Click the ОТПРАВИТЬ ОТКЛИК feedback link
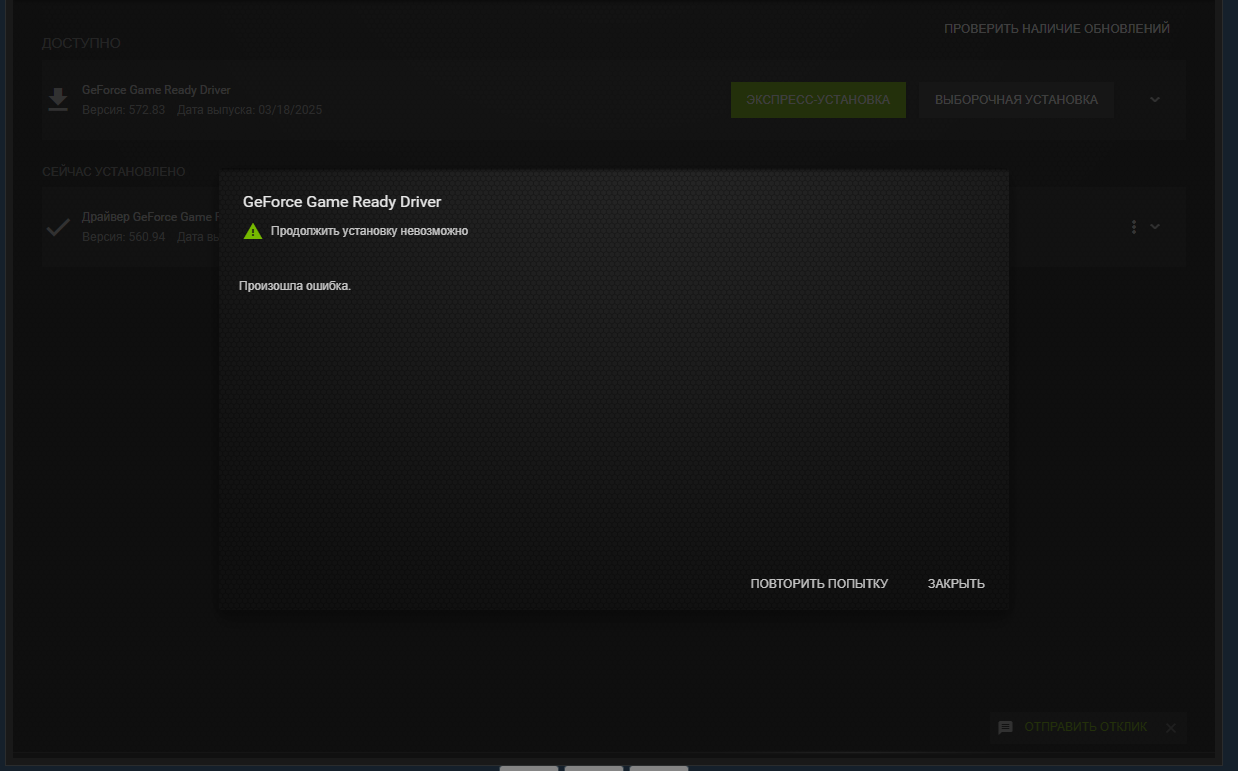 (x=1086, y=727)
